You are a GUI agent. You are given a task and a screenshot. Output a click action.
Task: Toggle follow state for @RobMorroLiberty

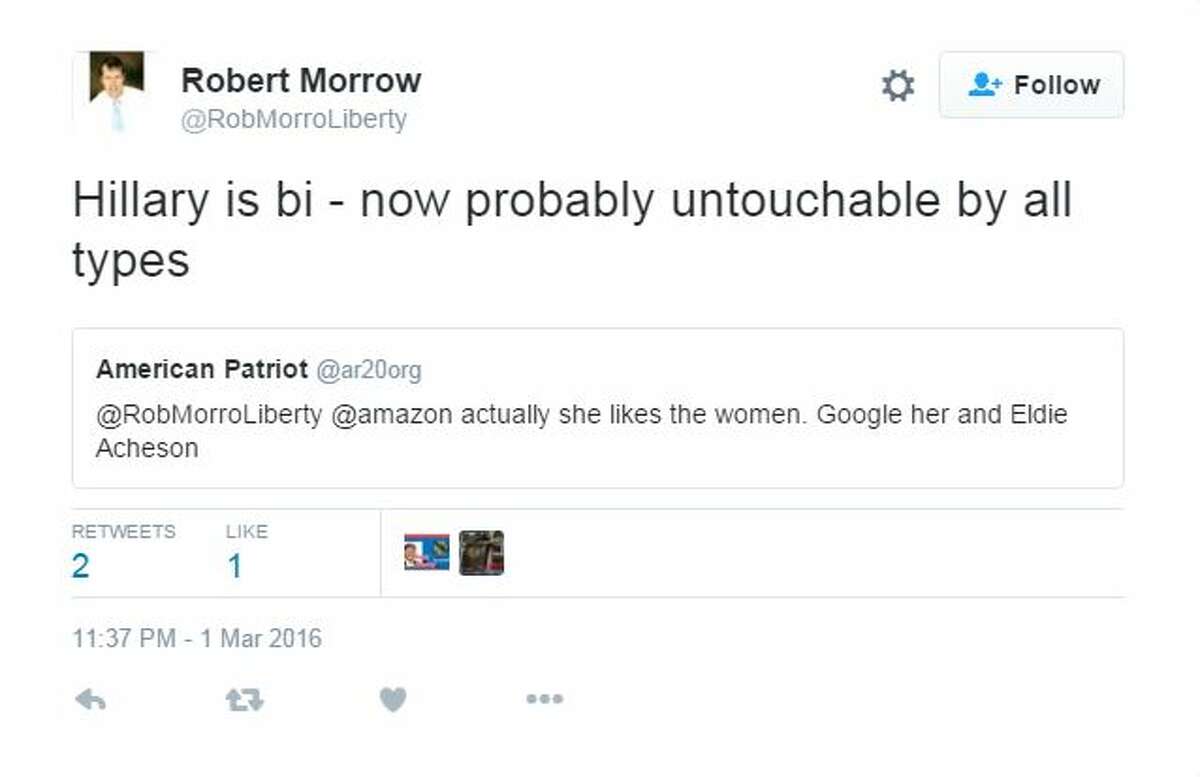point(1031,85)
